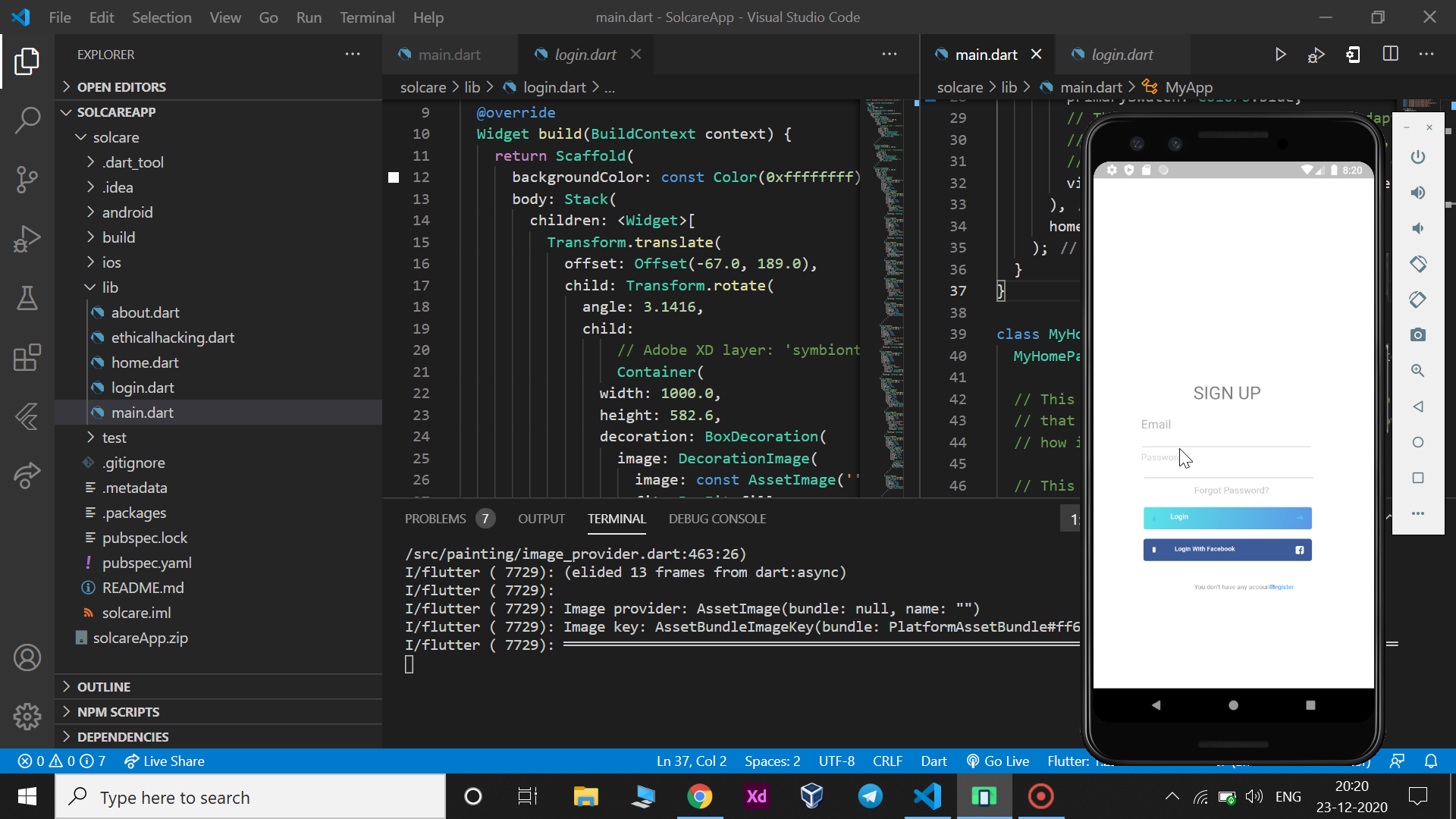The image size is (1456, 819).
Task: Open the Search view in activity bar
Action: 27,120
